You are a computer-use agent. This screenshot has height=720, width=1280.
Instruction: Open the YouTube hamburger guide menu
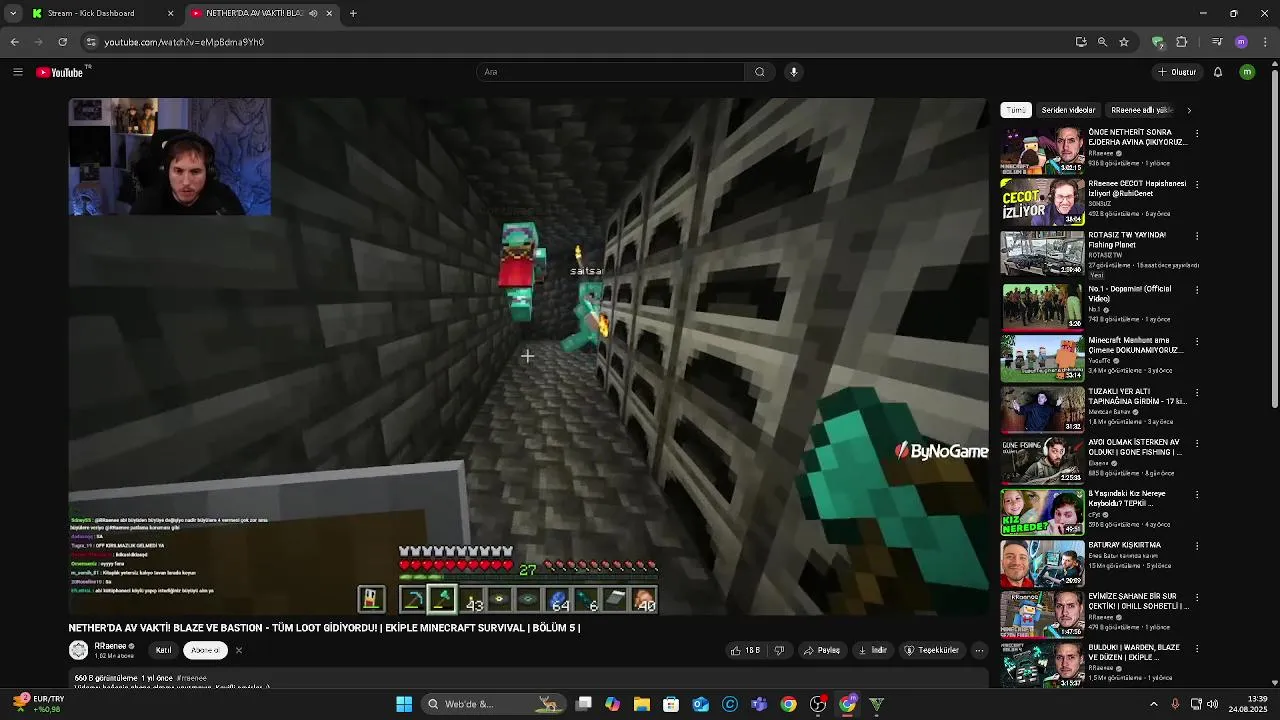tap(17, 72)
